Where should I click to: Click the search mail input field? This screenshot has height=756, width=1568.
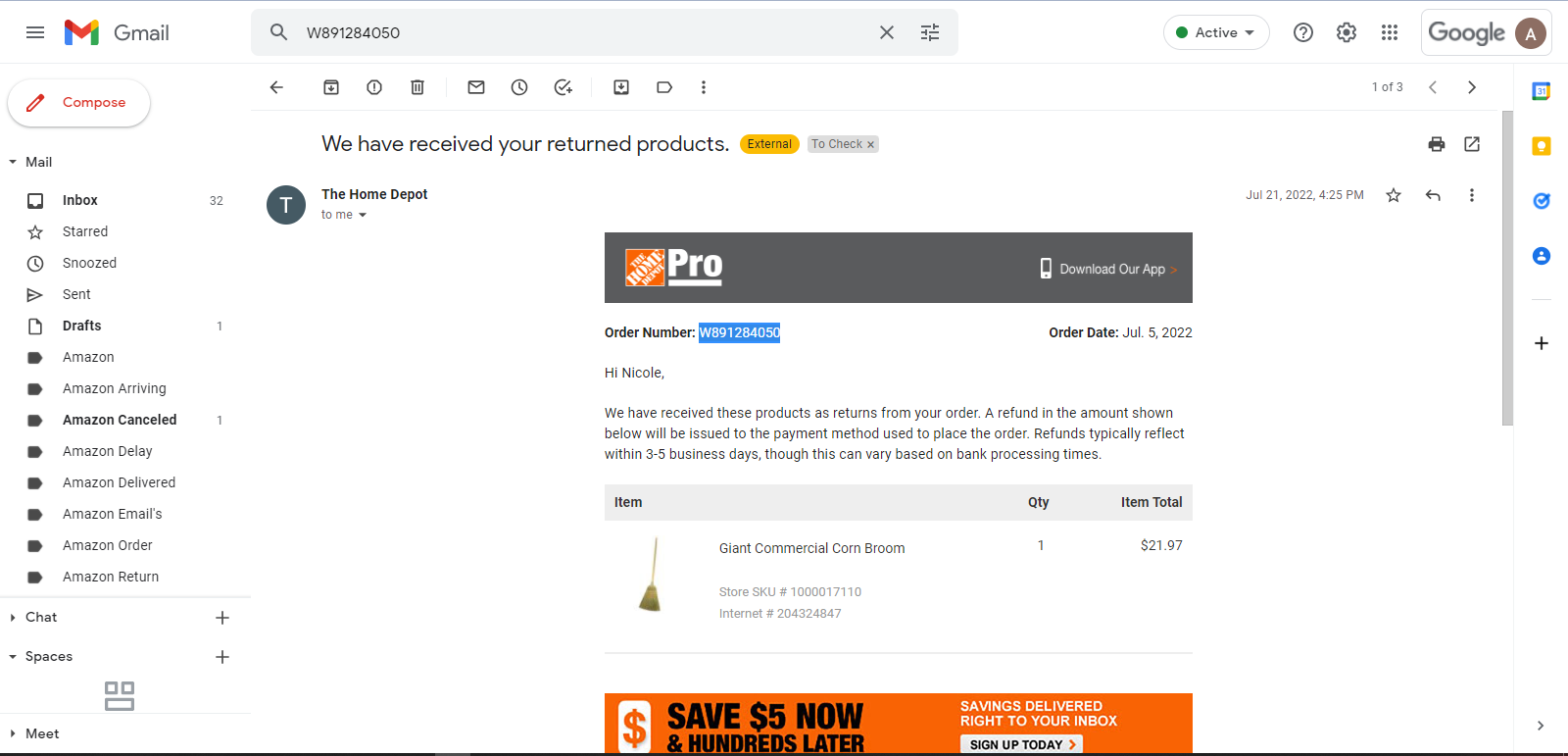(585, 32)
